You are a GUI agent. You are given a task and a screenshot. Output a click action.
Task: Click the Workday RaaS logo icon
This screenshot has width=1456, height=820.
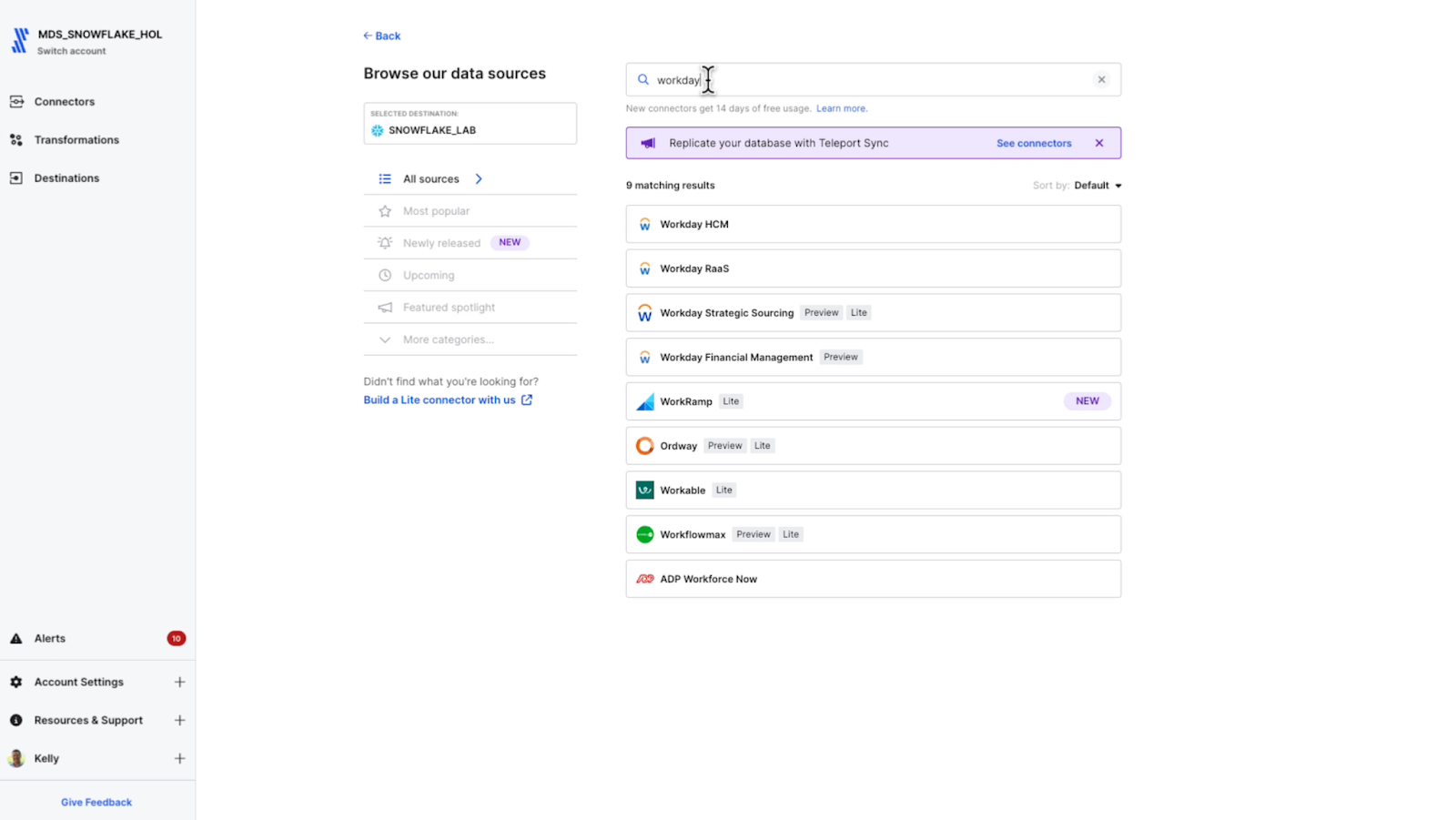[x=644, y=268]
